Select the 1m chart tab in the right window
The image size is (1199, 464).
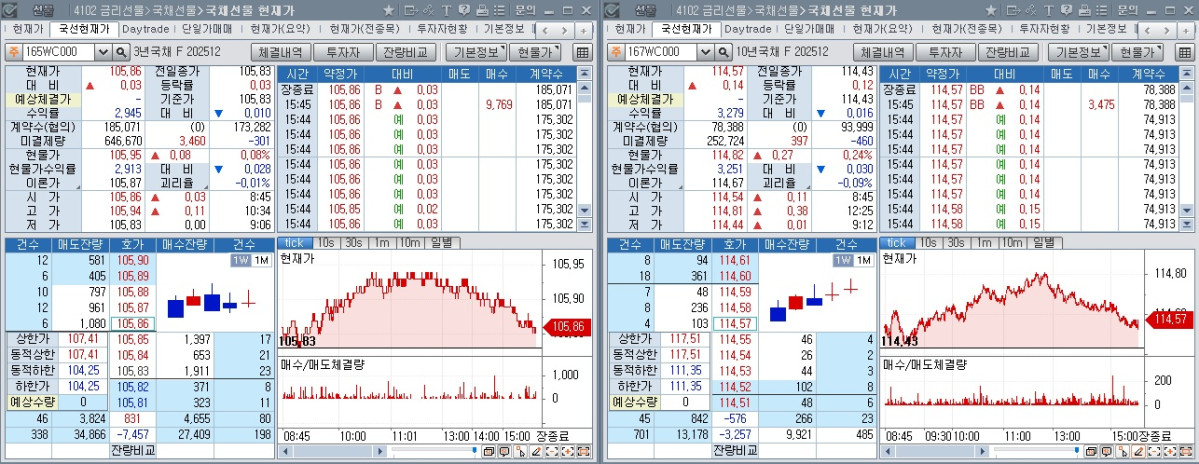pyautogui.click(x=983, y=242)
